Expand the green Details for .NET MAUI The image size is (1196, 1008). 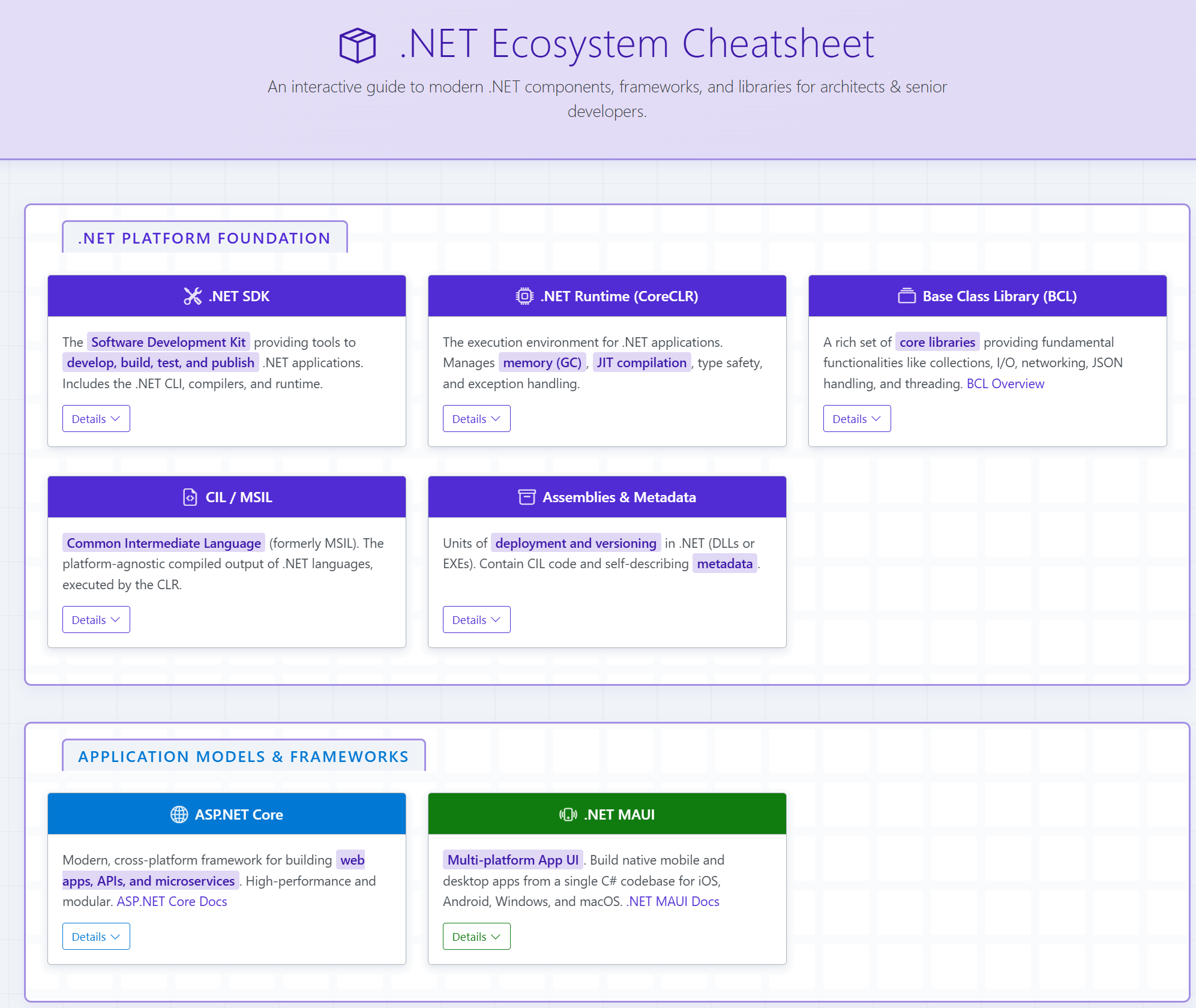coord(476,937)
